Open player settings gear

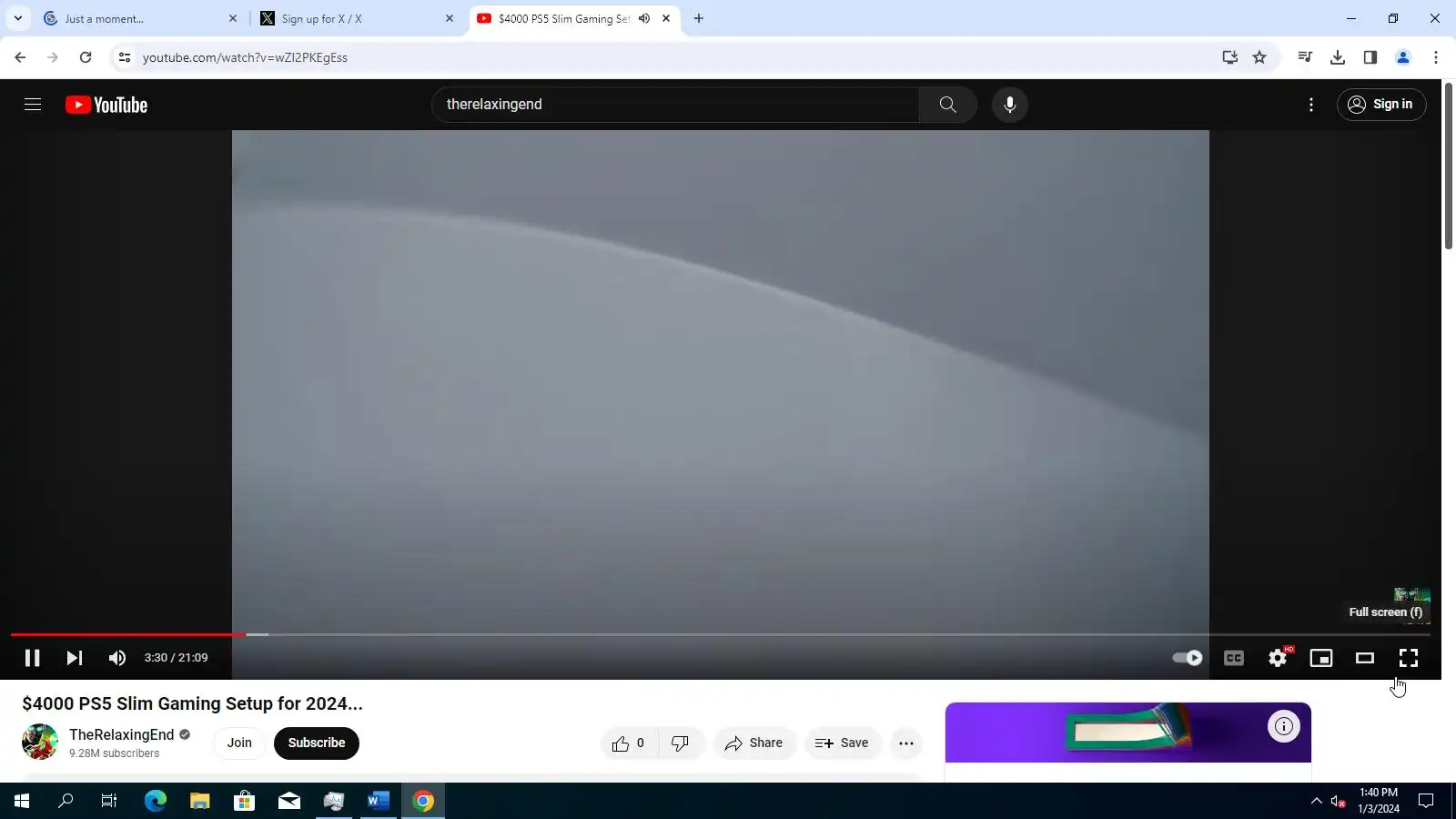click(x=1278, y=658)
